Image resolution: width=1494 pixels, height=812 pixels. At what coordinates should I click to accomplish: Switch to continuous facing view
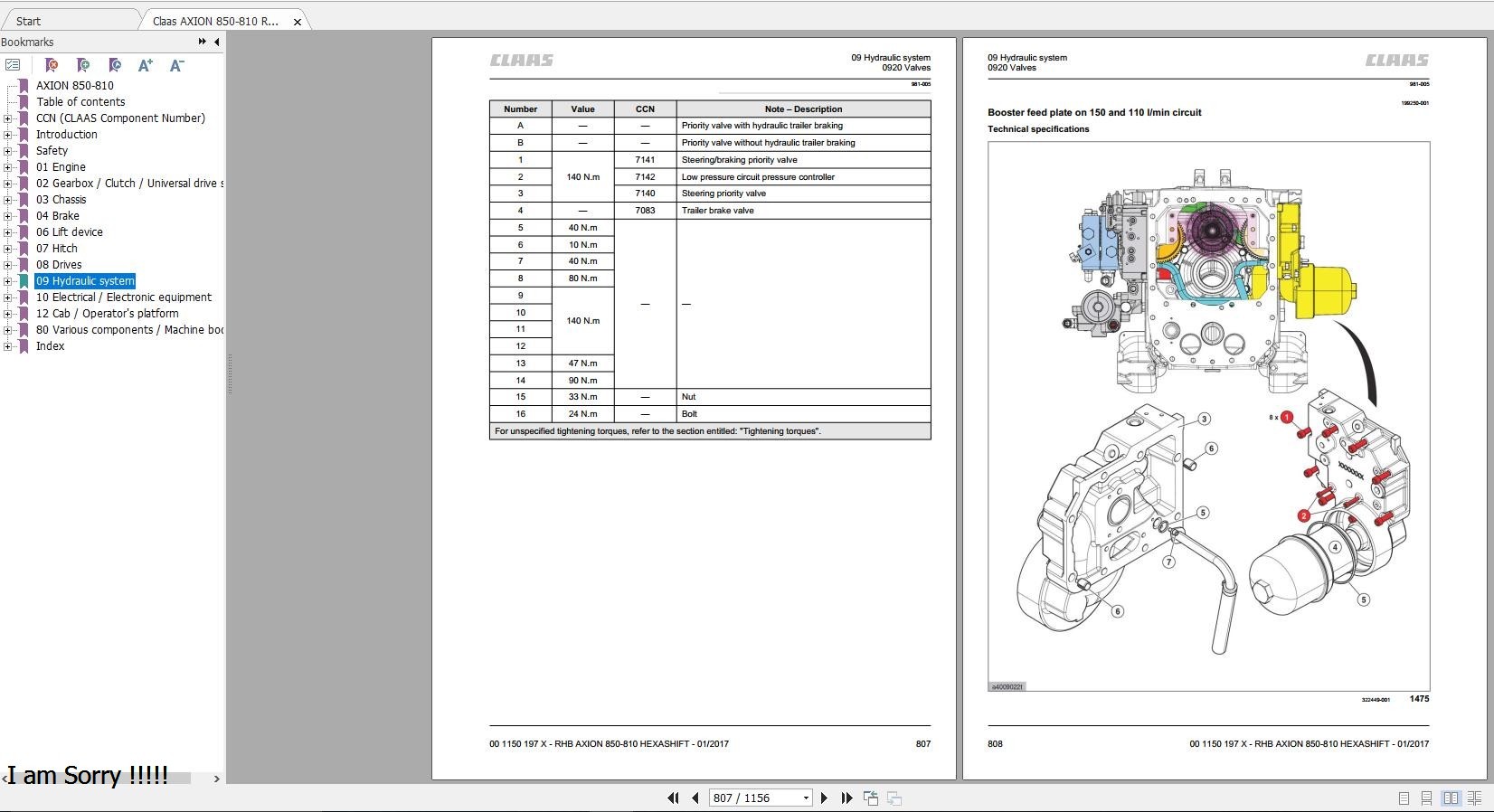1474,798
